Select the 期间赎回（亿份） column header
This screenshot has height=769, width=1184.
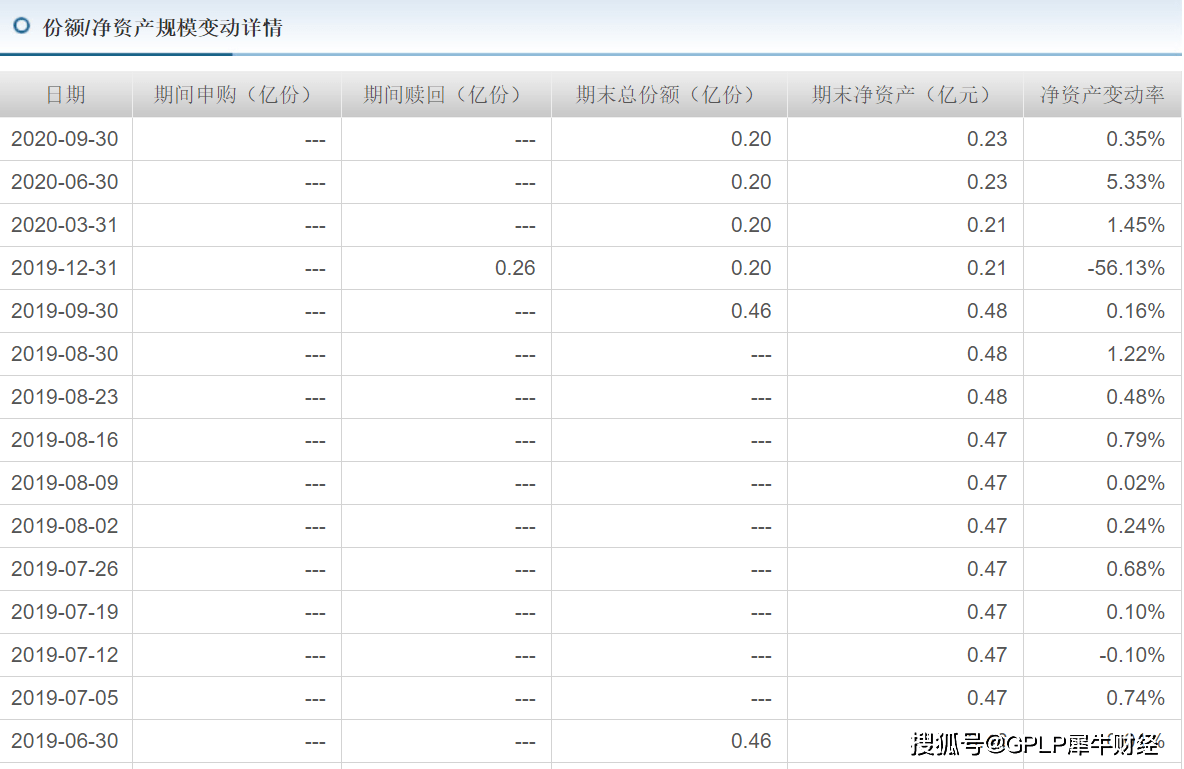click(446, 94)
